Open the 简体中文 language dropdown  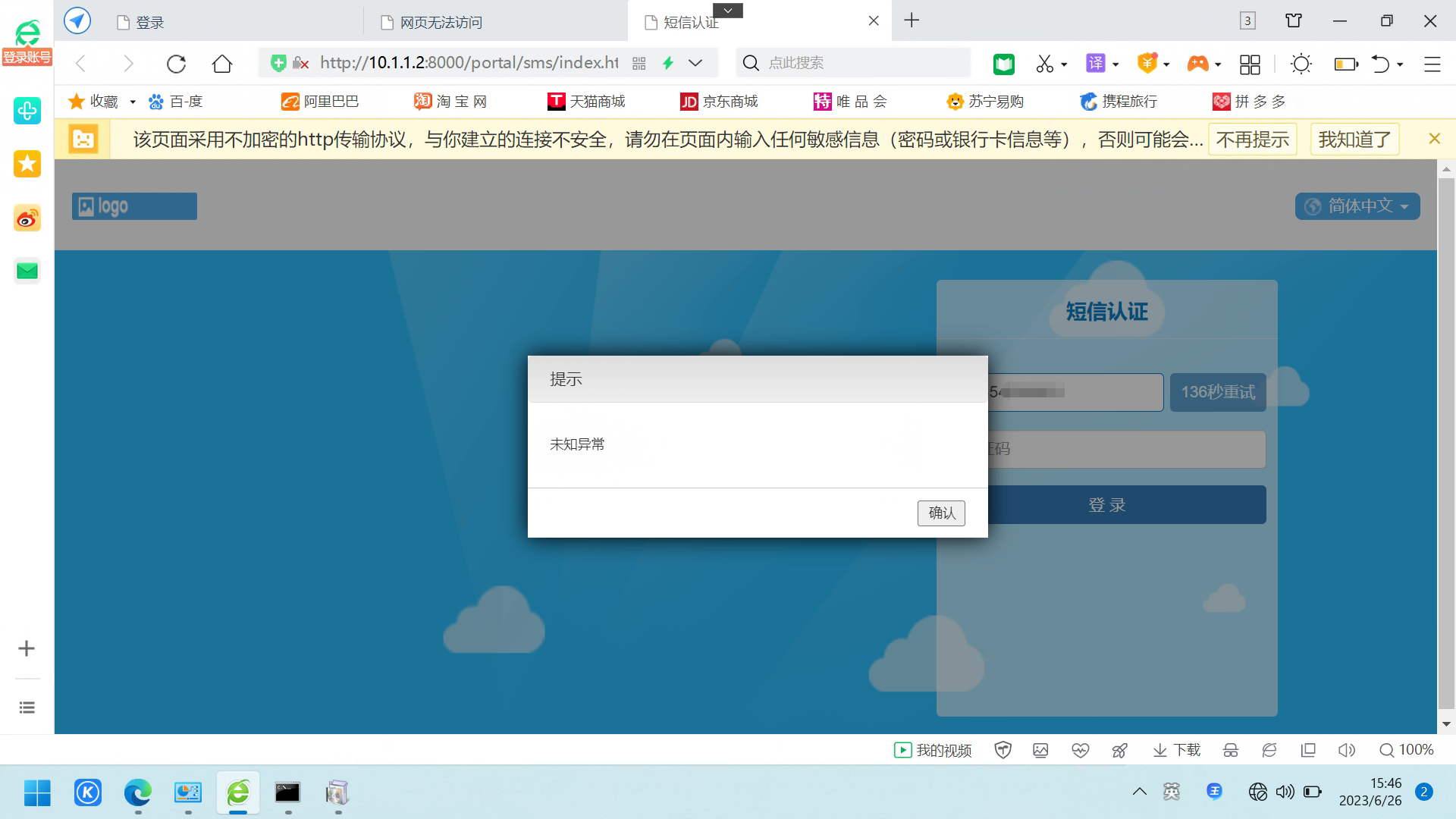1357,206
